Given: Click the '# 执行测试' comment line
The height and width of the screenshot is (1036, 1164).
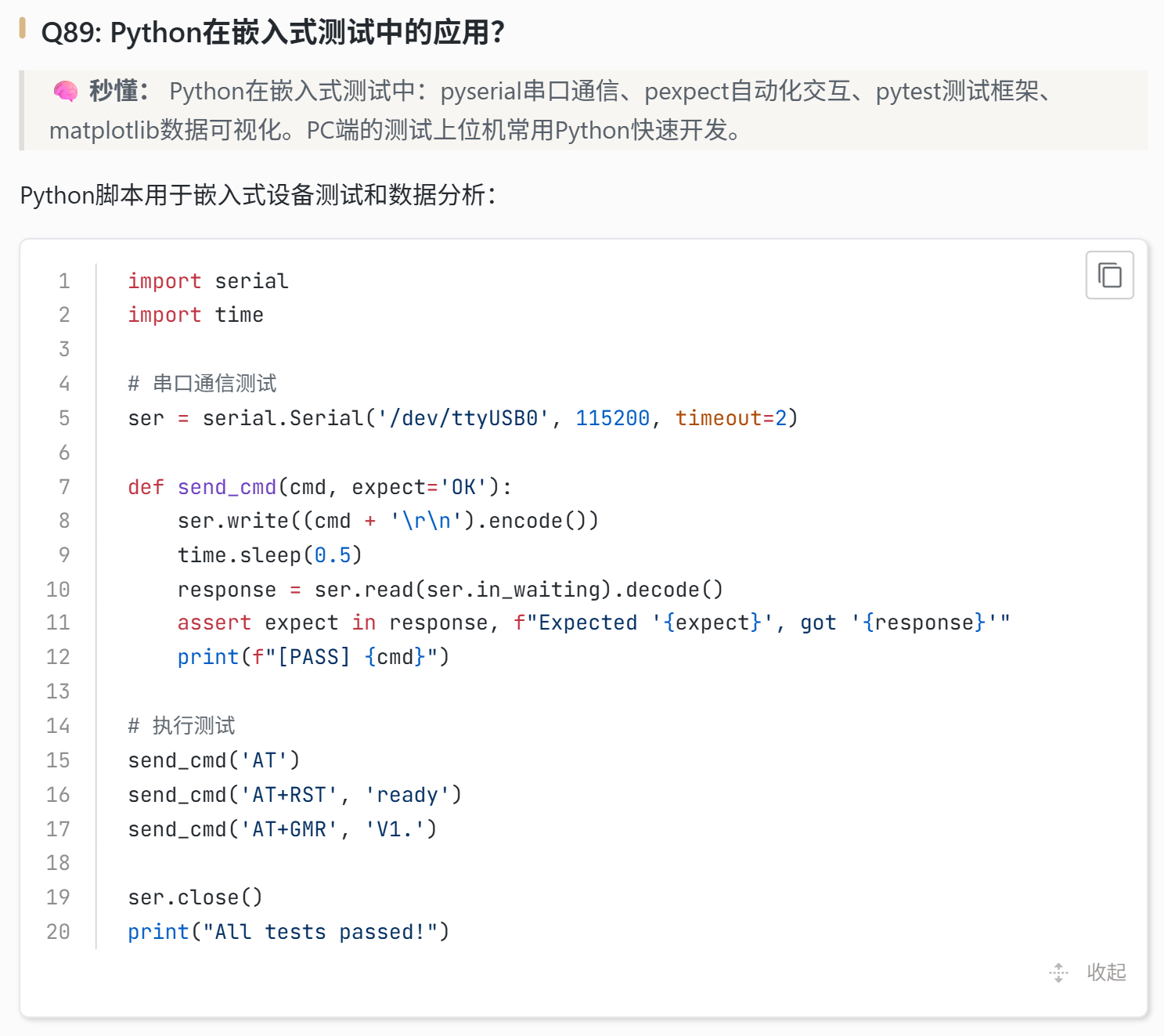Looking at the screenshot, I should 182,726.
